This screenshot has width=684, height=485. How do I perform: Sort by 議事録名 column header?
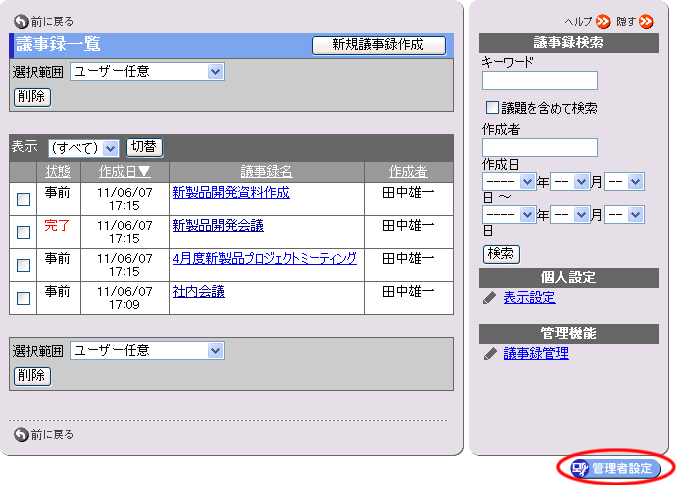(266, 172)
